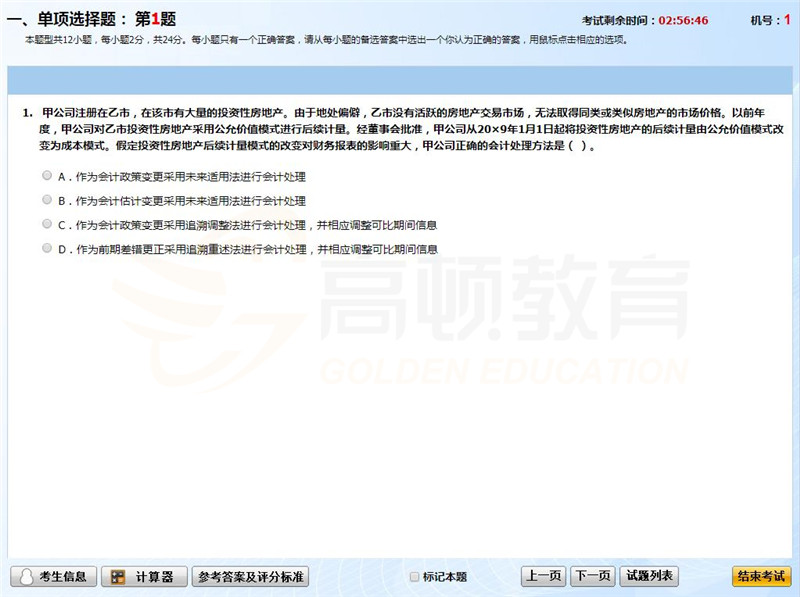Open 参考答案及评分标准 reference answers

[250, 577]
